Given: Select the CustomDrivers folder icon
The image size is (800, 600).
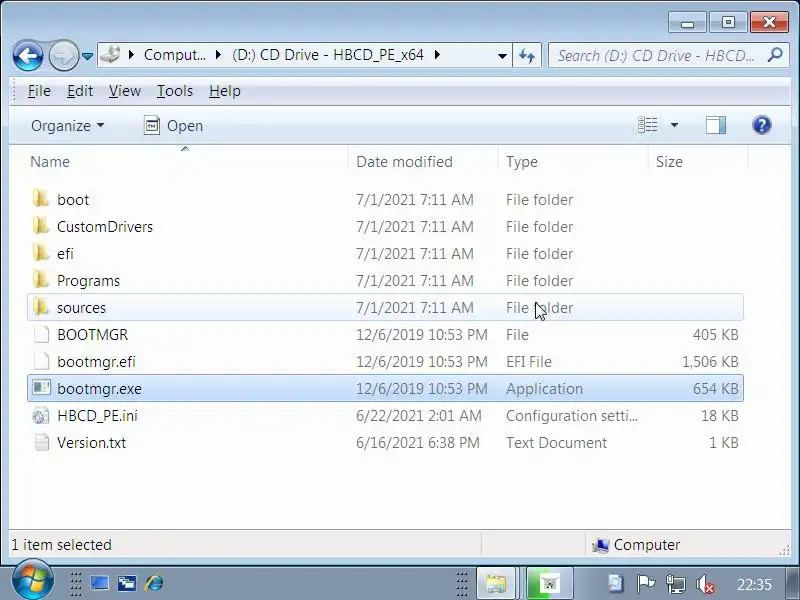Looking at the screenshot, I should 40,226.
